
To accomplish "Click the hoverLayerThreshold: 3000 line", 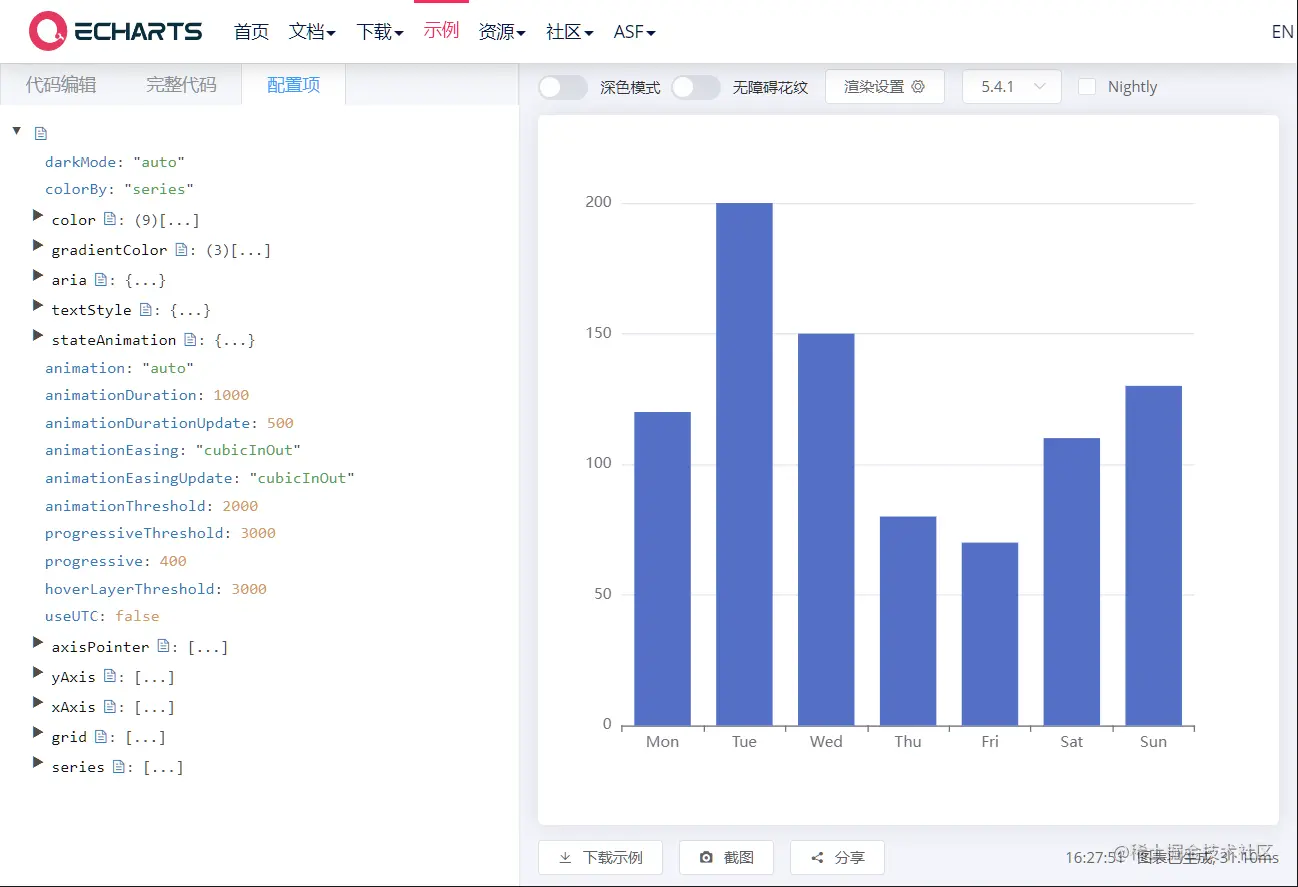I will click(156, 589).
